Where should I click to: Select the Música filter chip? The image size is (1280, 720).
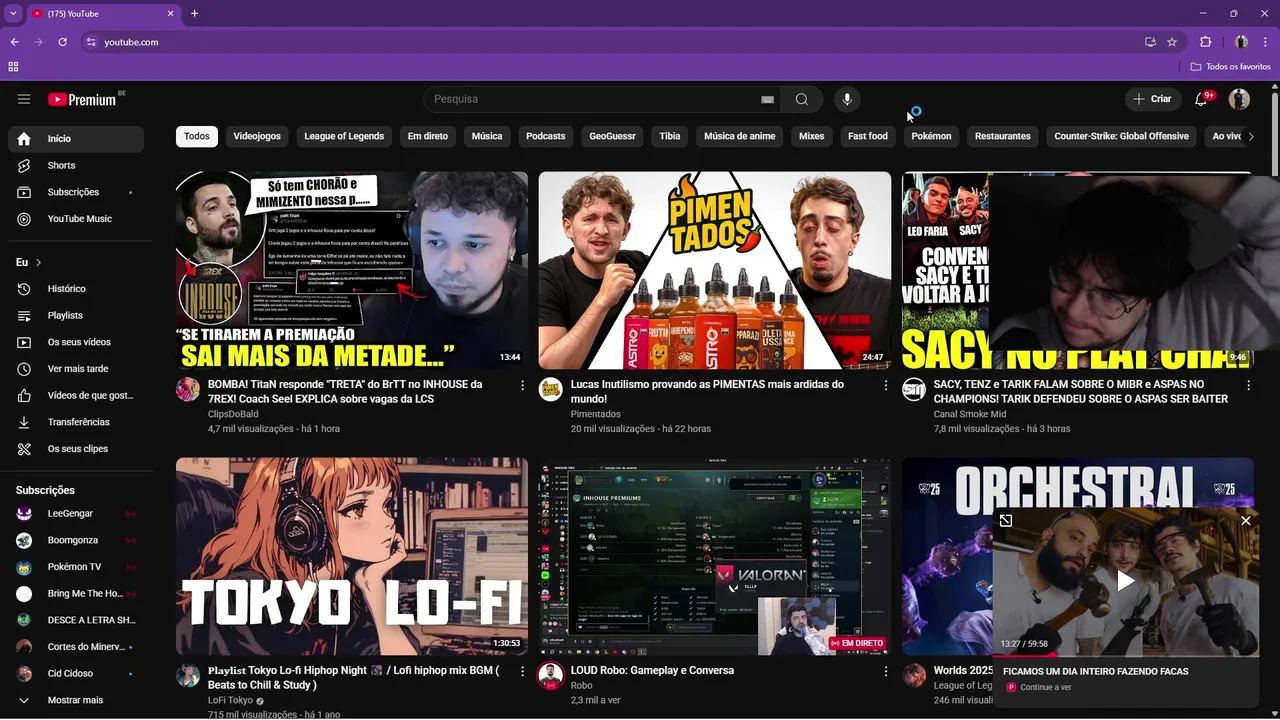coord(487,136)
